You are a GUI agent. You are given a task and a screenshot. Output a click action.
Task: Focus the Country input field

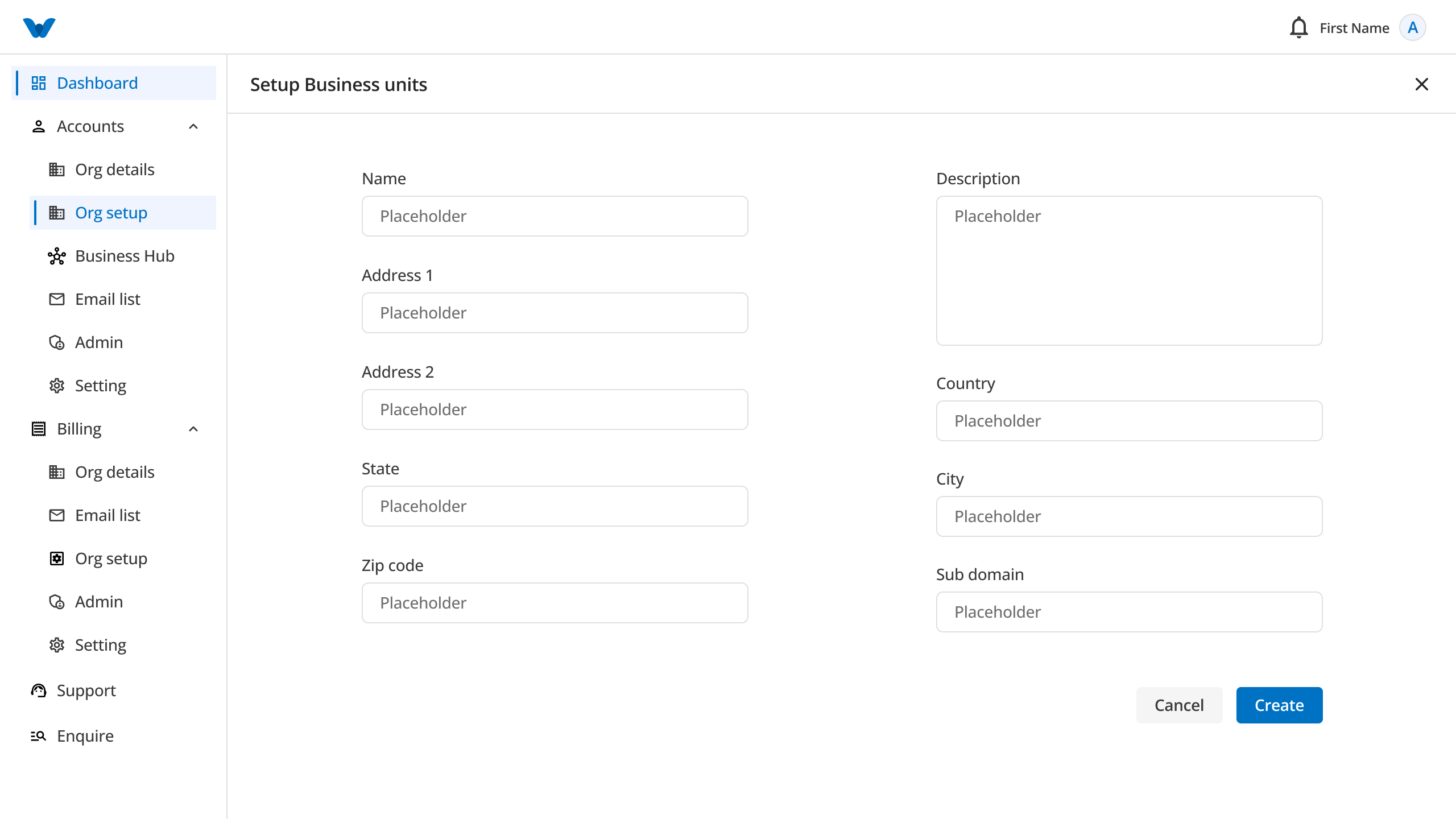[1130, 421]
